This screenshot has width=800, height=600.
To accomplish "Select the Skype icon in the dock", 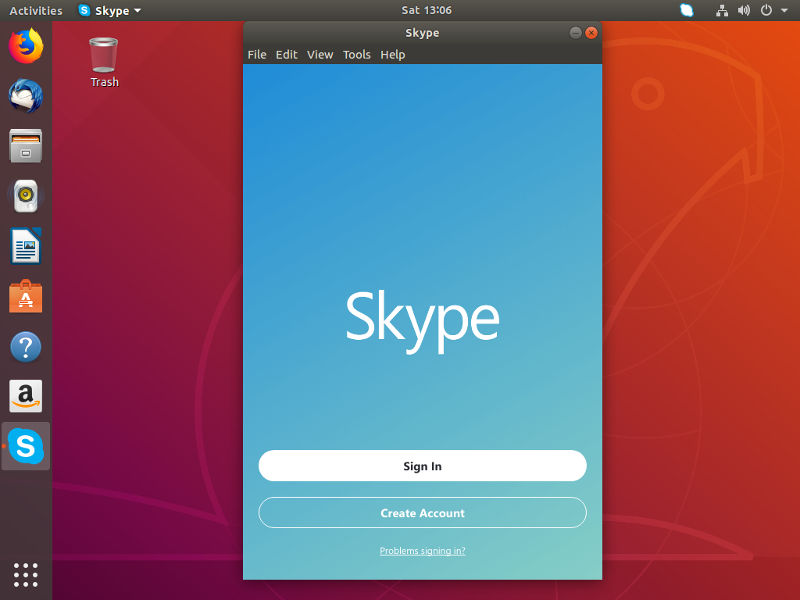I will (x=24, y=446).
